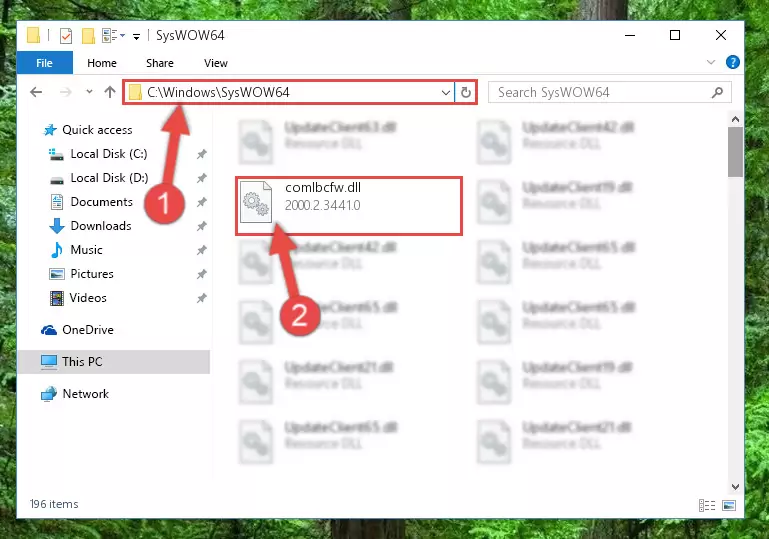Click the New folder icon in the quick access toolbar

(88, 36)
